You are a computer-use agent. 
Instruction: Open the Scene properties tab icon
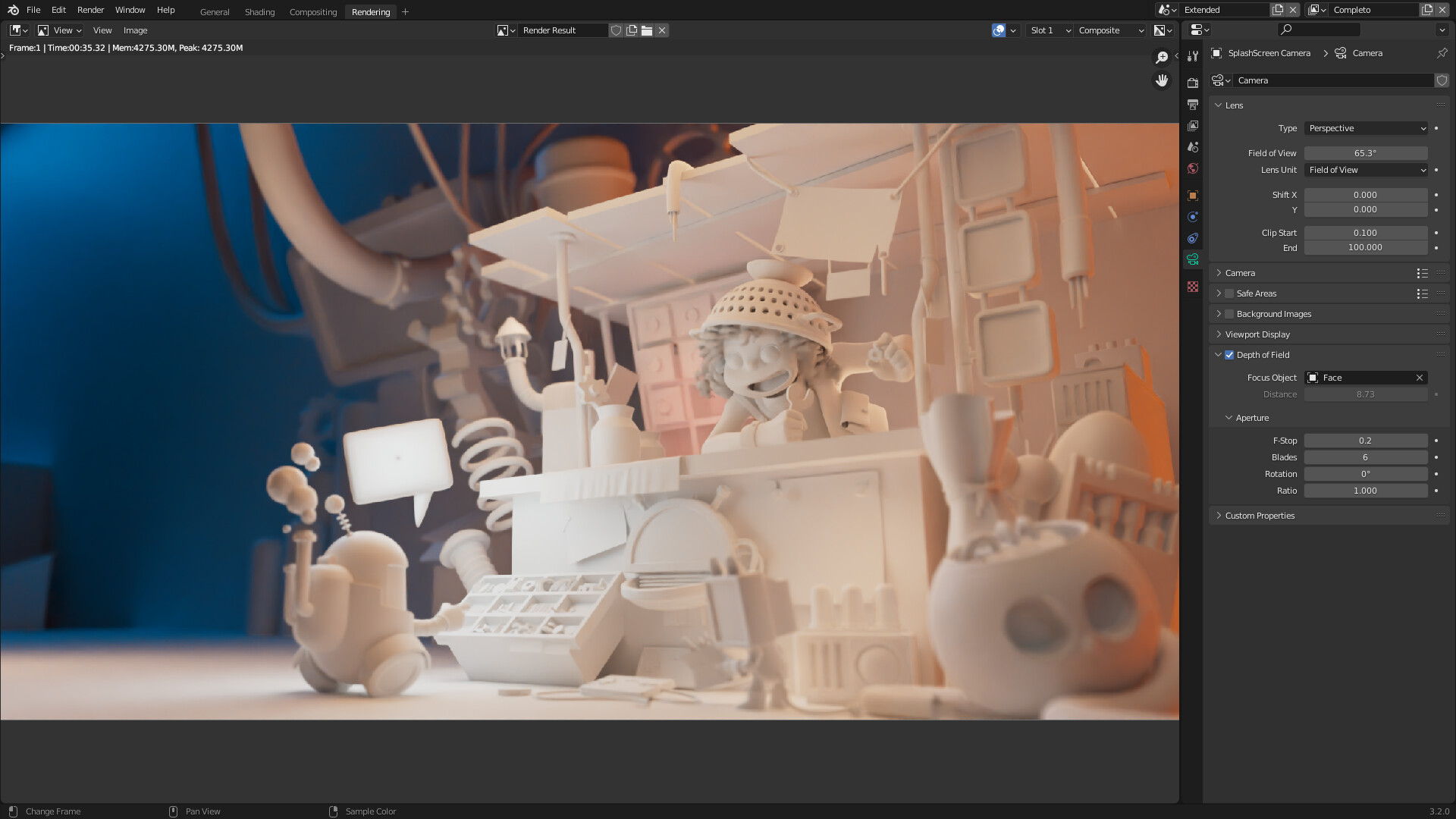pos(1193,146)
